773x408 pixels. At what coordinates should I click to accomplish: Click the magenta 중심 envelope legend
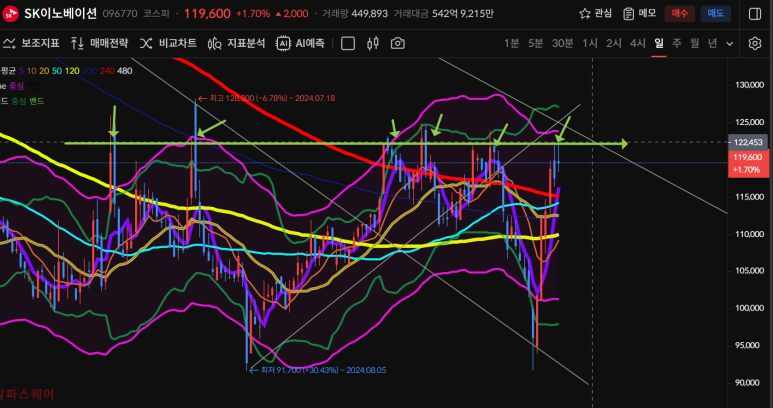pyautogui.click(x=16, y=86)
